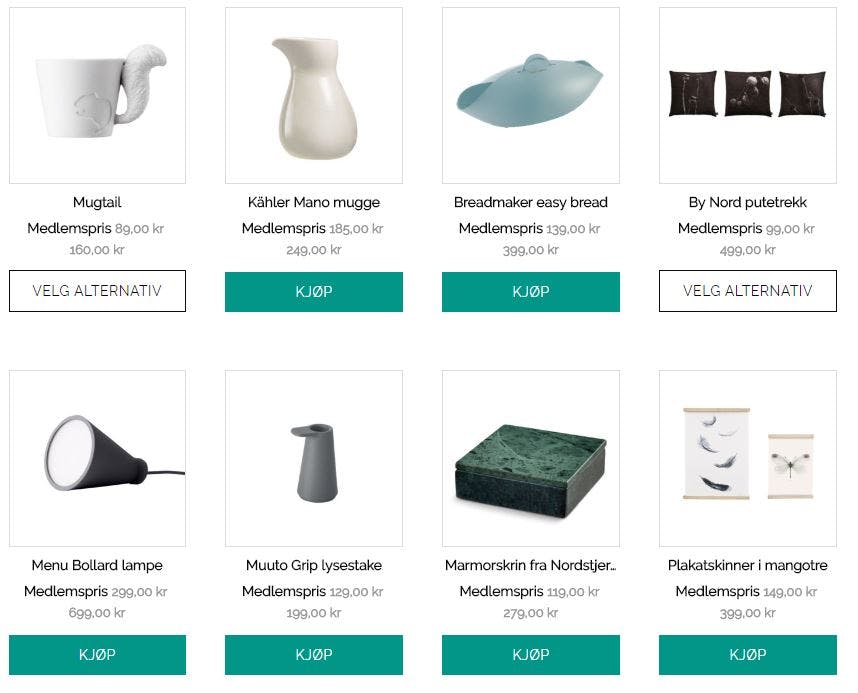View the Breadmaker easy bread photo
This screenshot has height=693, width=858.
pos(531,95)
